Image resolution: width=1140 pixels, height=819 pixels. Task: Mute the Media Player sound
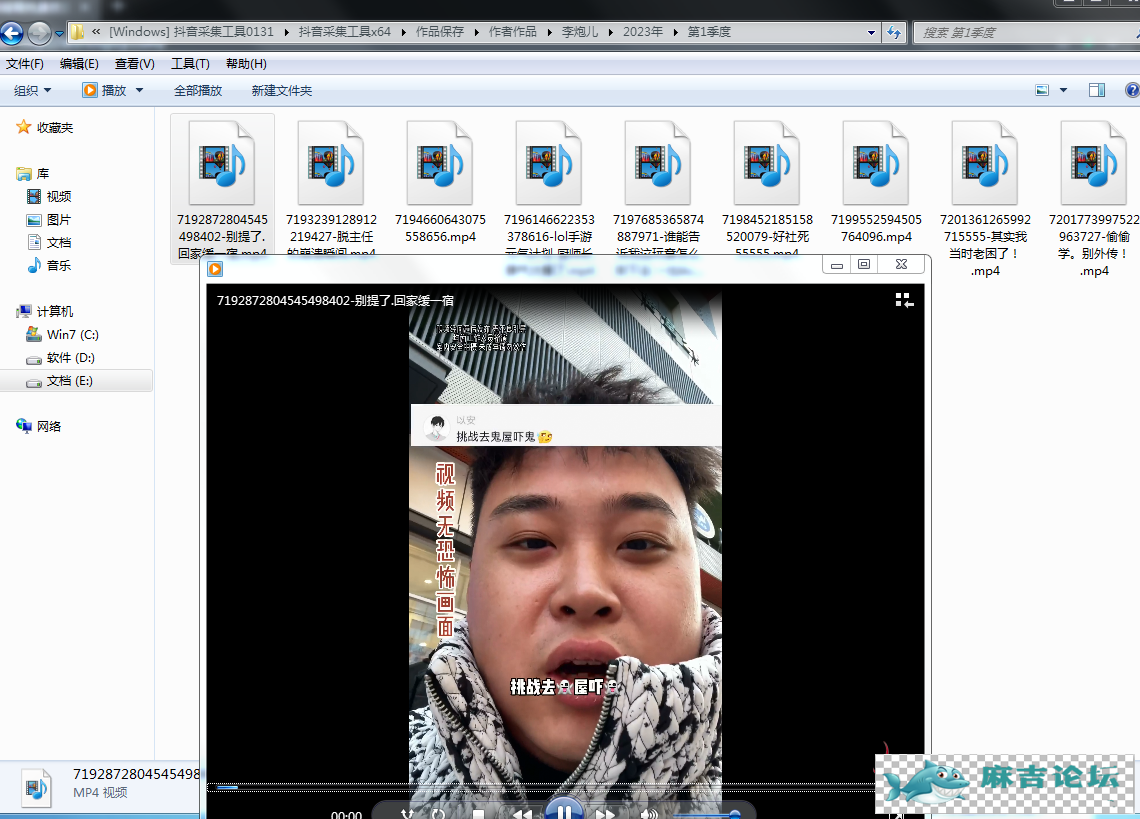point(649,815)
